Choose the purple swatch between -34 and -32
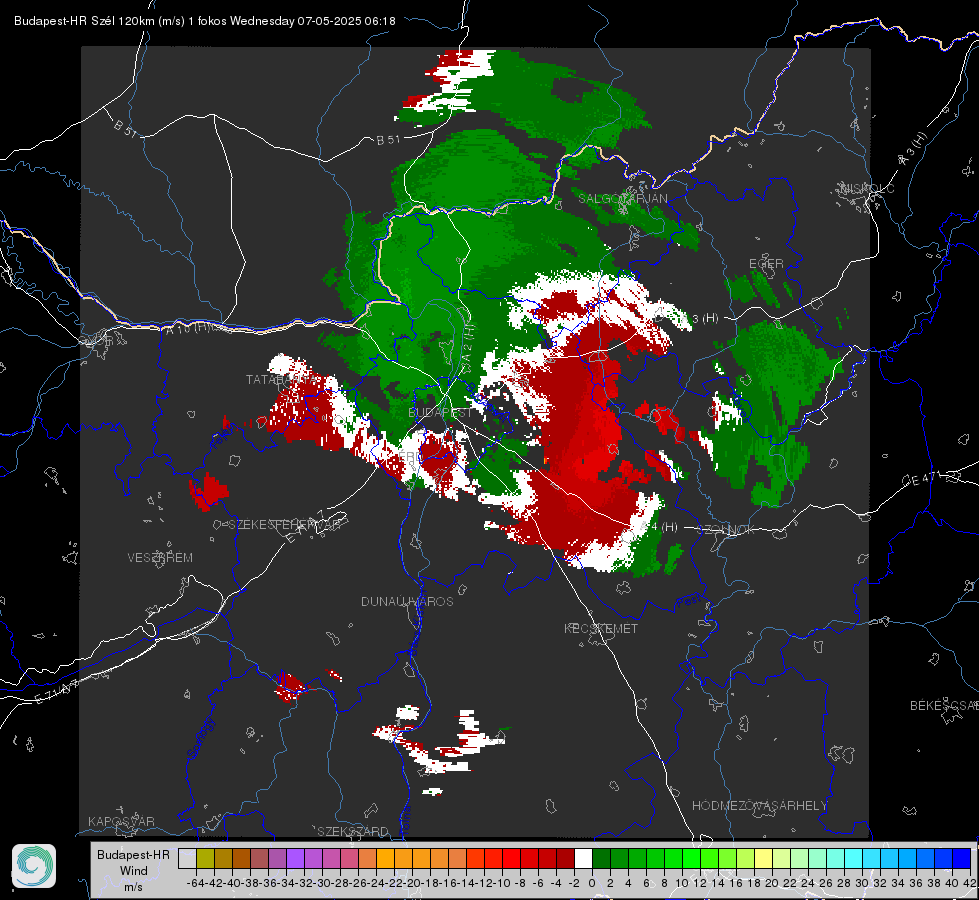The height and width of the screenshot is (900, 979). point(295,859)
